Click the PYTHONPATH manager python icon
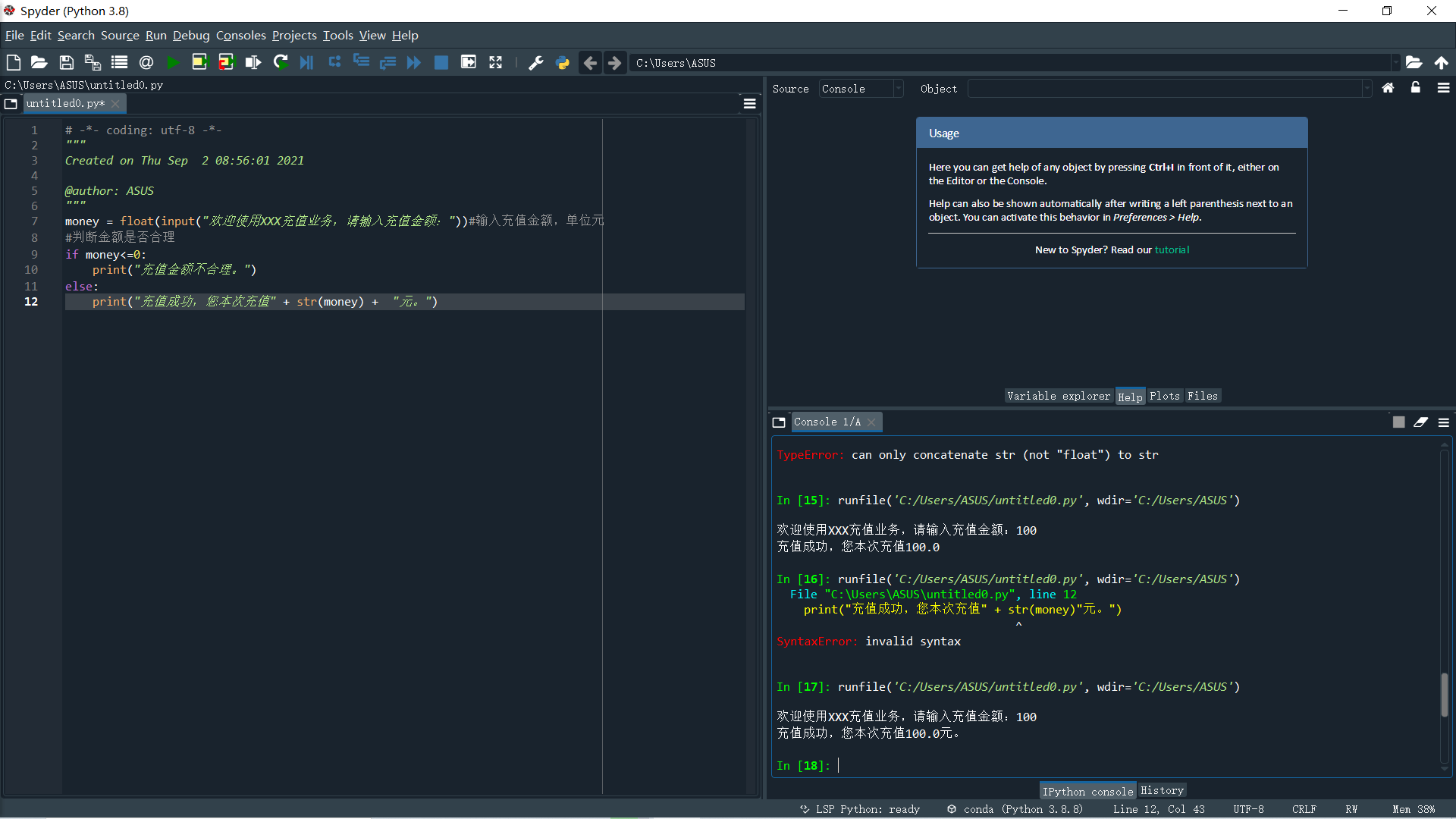Viewport: 1456px width, 819px height. click(x=563, y=63)
